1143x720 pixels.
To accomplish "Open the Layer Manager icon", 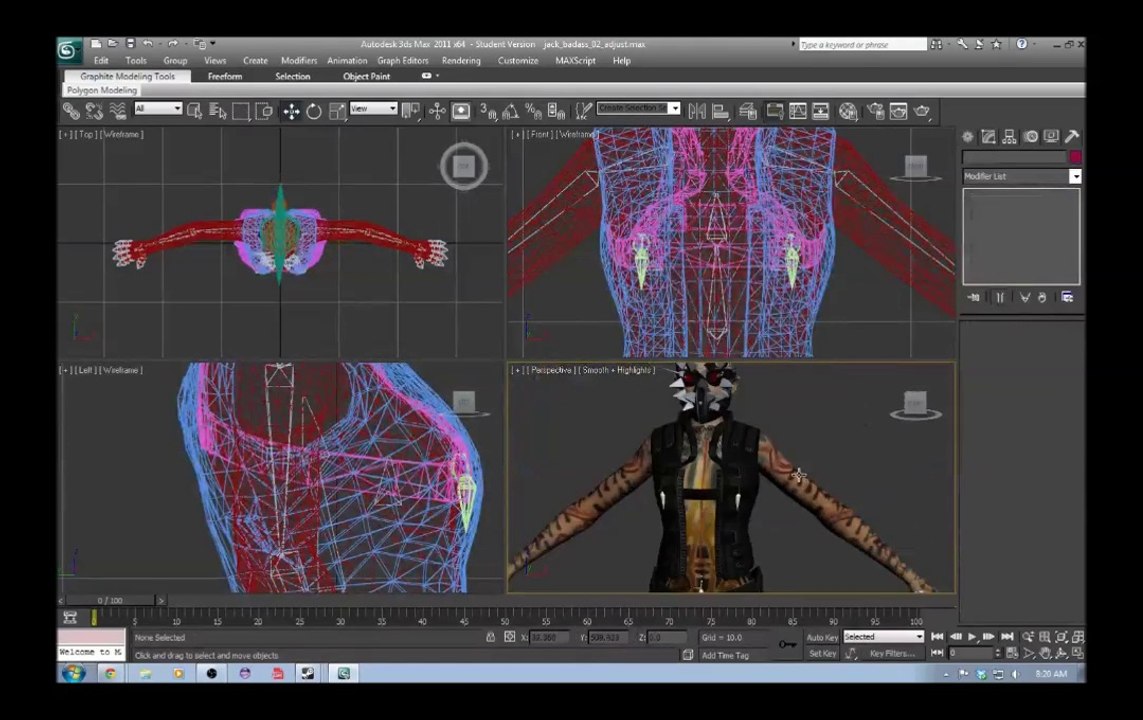I will [748, 111].
